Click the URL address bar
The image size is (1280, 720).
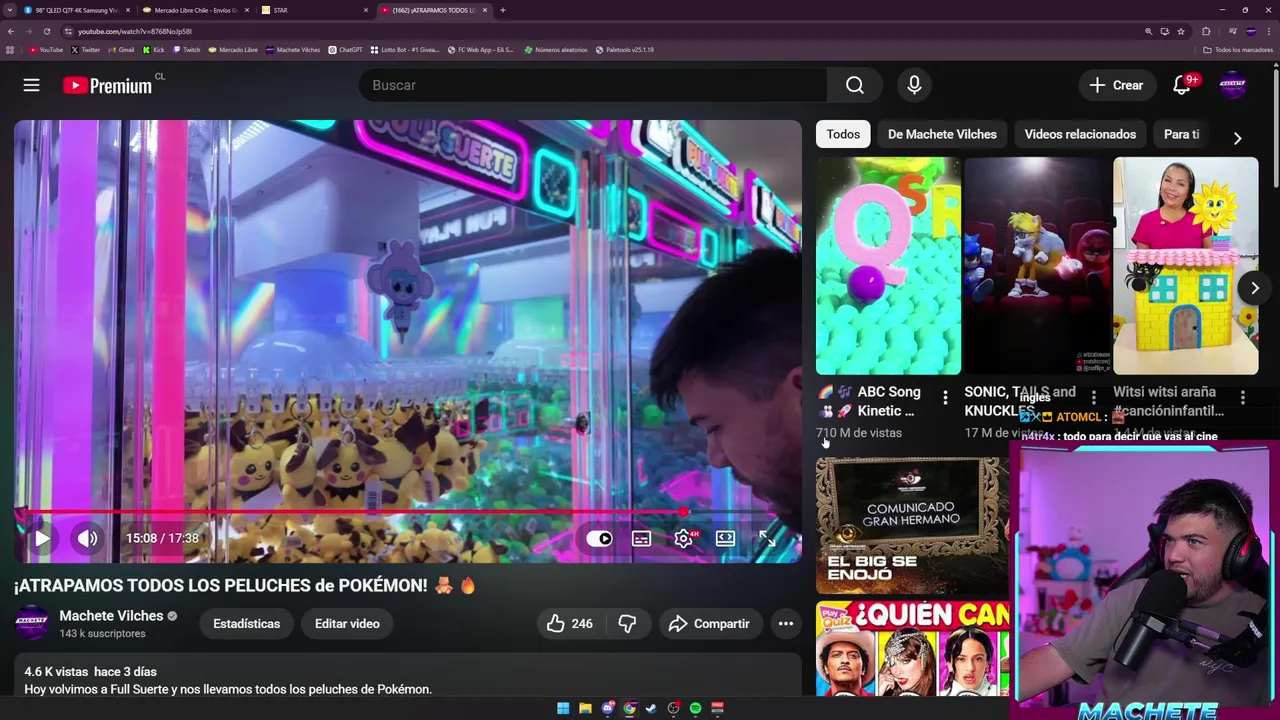tap(600, 31)
